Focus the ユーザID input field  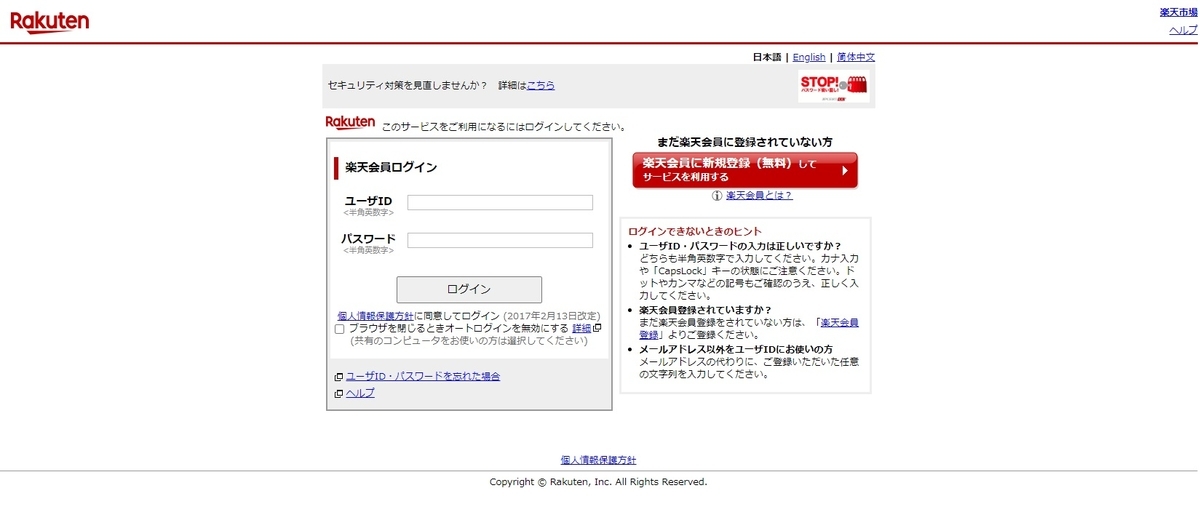click(x=500, y=203)
